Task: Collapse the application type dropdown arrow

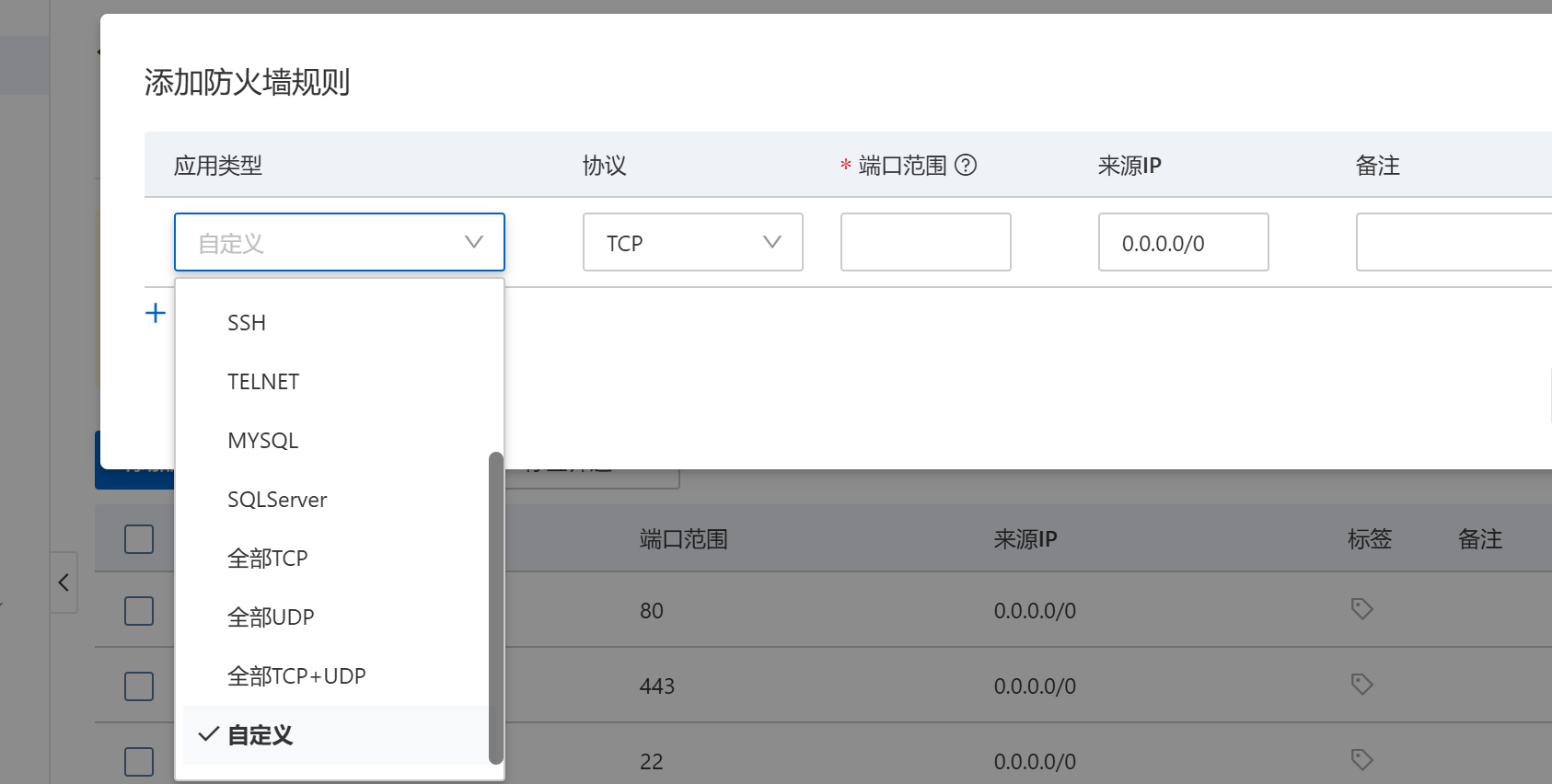Action: pos(474,242)
